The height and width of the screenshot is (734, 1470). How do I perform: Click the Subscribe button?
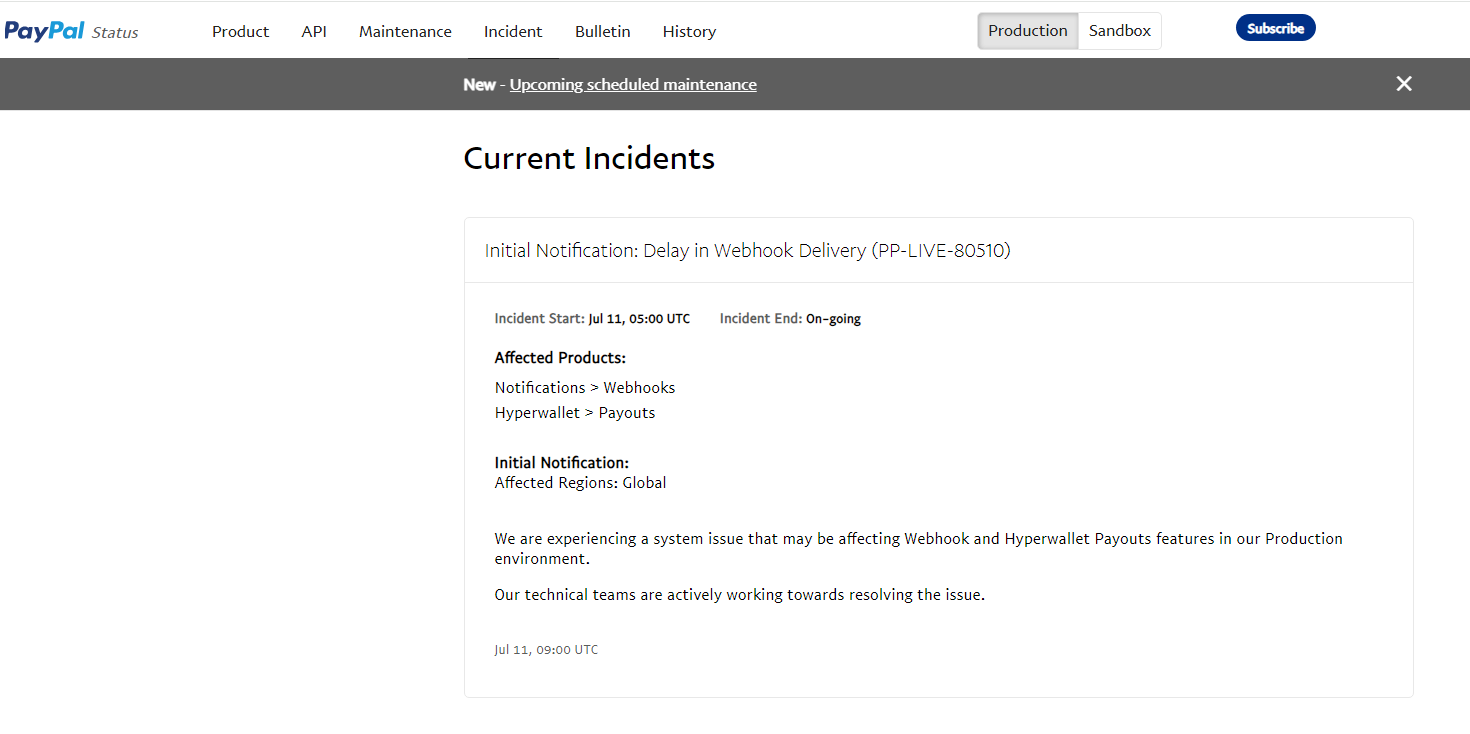tap(1276, 28)
